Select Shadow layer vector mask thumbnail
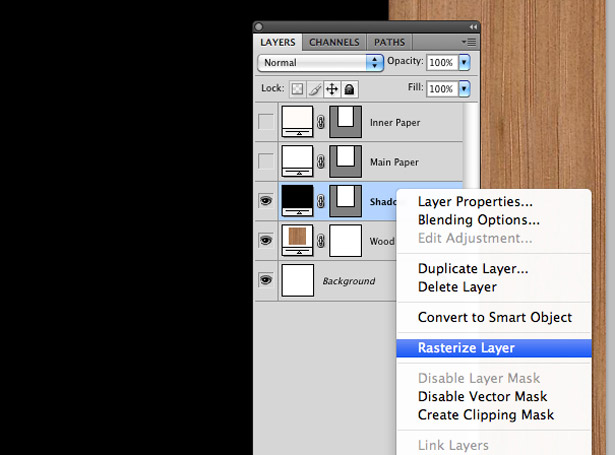 point(345,201)
